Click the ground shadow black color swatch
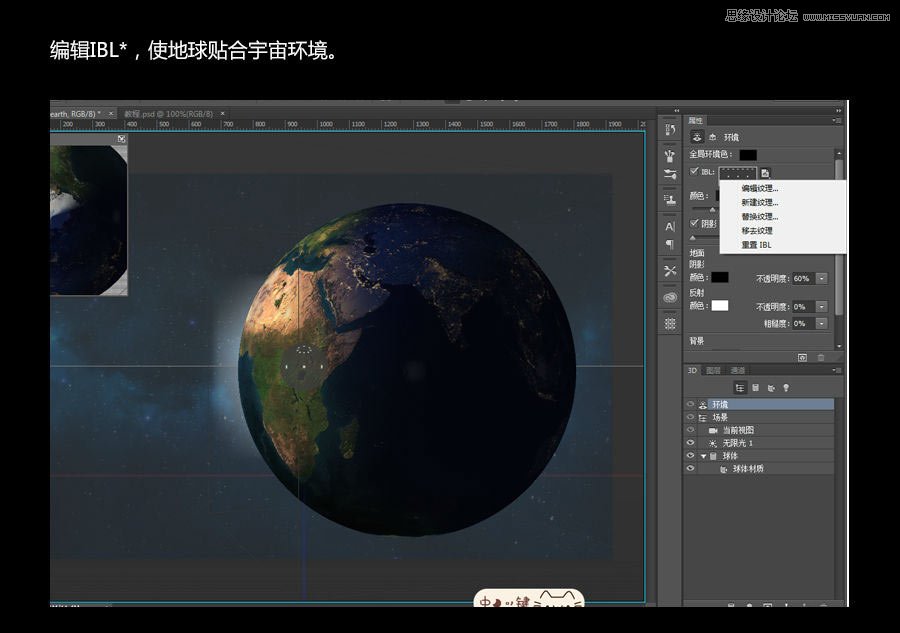This screenshot has height=633, width=900. [x=720, y=278]
